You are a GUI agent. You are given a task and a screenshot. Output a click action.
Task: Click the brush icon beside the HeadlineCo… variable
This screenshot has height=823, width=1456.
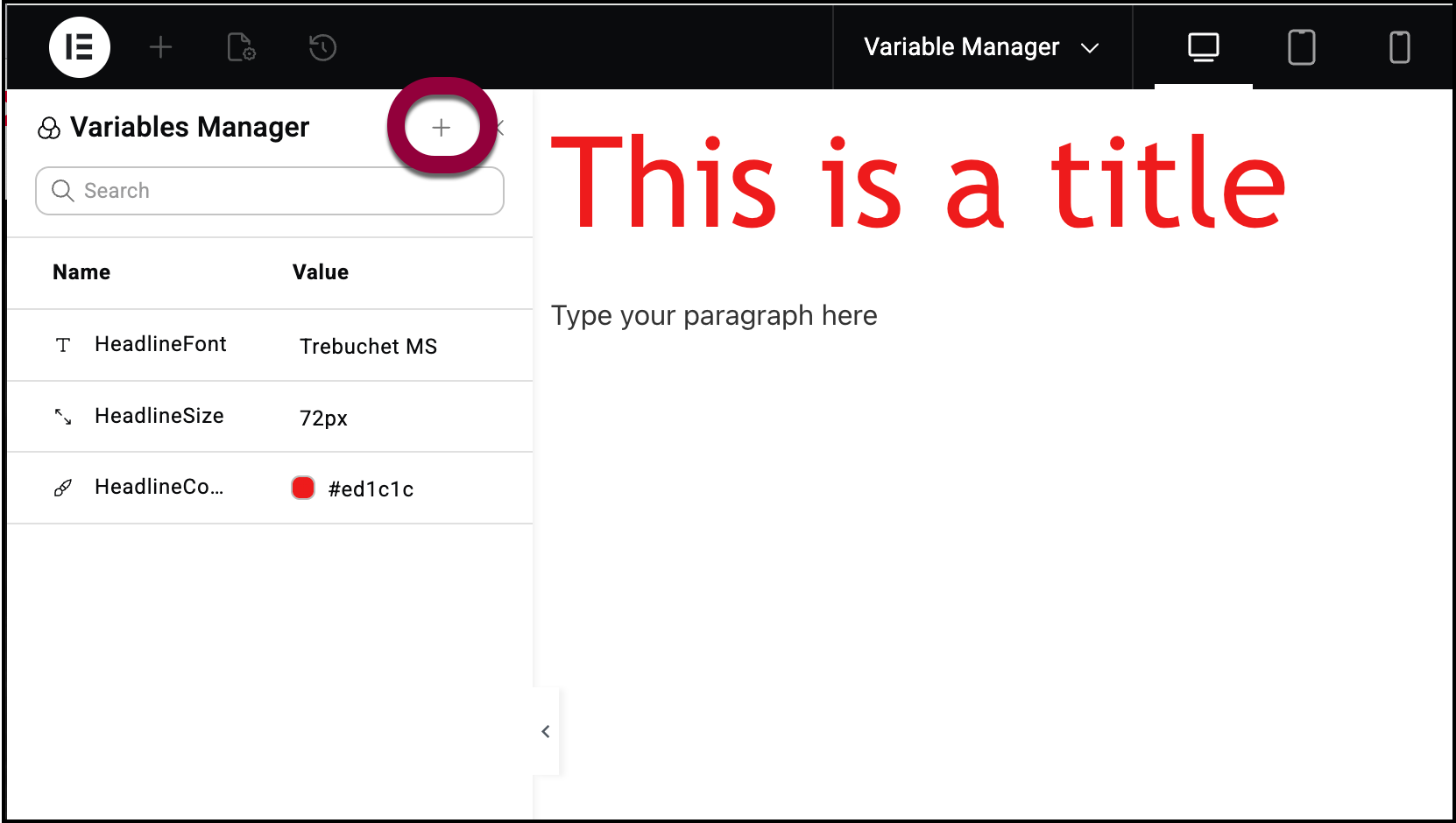point(63,488)
